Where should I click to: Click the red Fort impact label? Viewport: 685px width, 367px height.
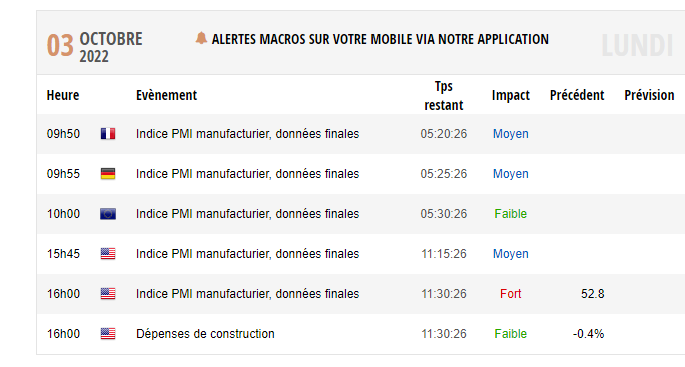coord(511,294)
